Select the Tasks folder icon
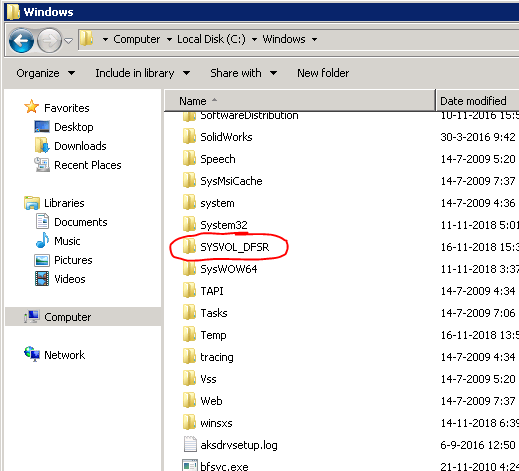 pyautogui.click(x=189, y=313)
